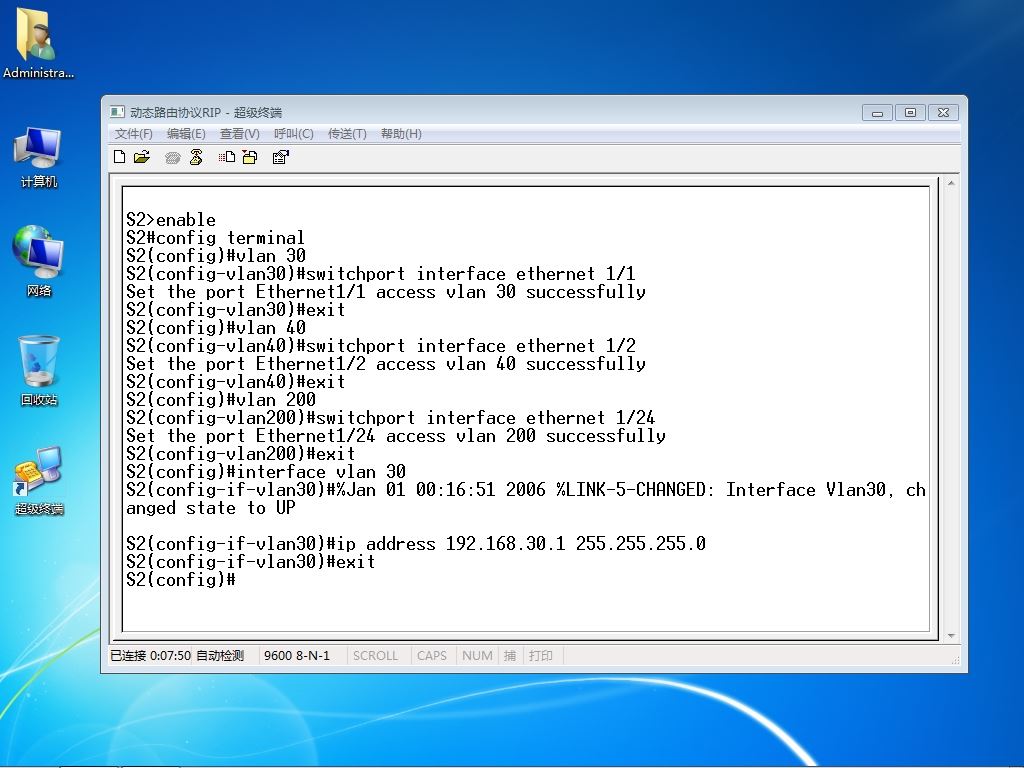Click the NUM status indicator
1024x768 pixels.
pyautogui.click(x=477, y=656)
